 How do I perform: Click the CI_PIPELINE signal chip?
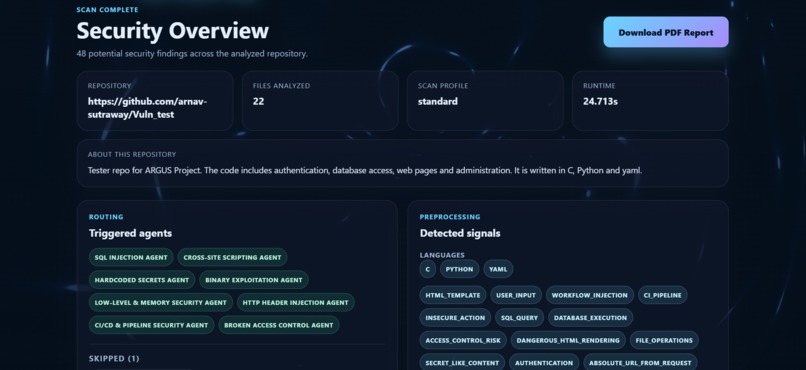point(663,295)
